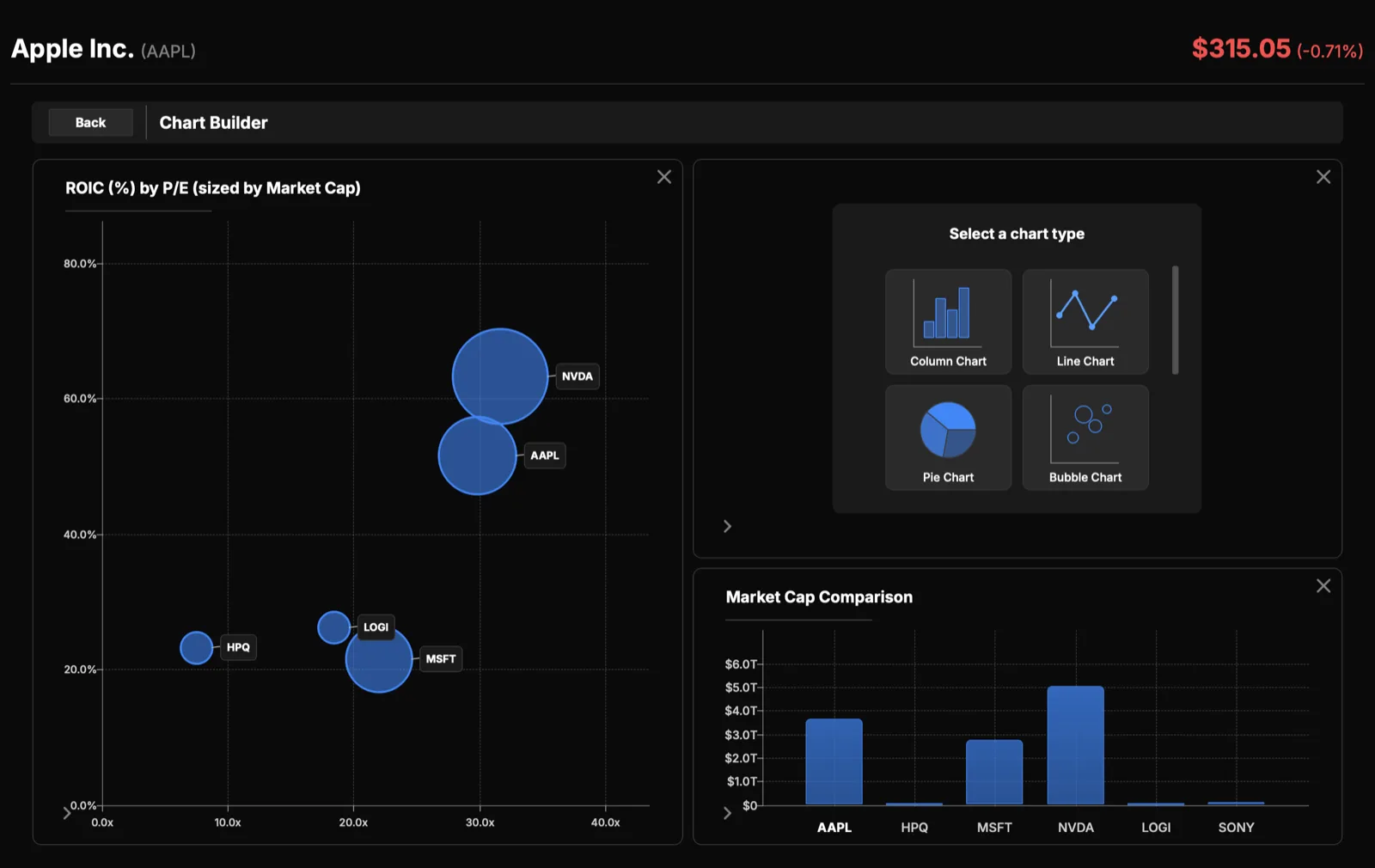This screenshot has height=868, width=1375.
Task: Click the AAPL bubble
Action: (x=478, y=455)
